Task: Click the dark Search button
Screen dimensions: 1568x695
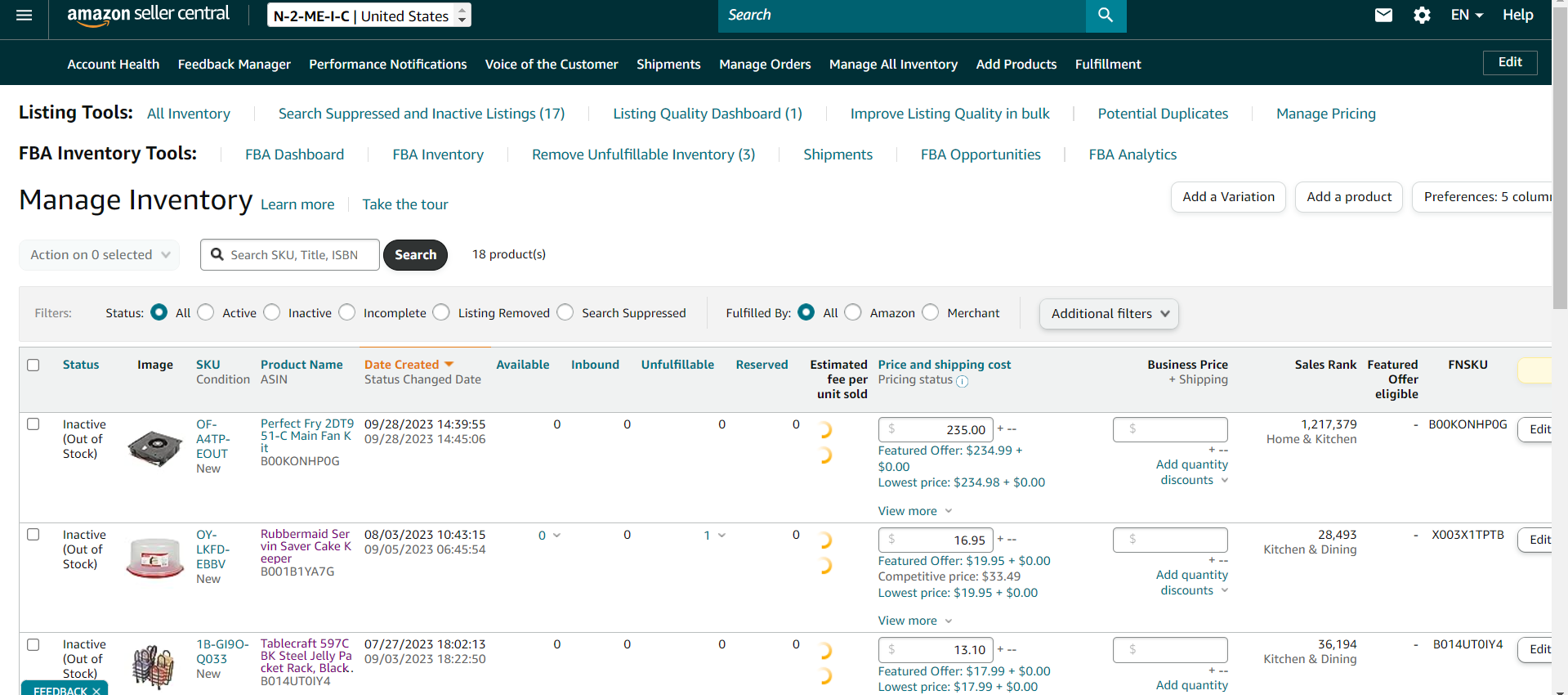Action: point(415,255)
